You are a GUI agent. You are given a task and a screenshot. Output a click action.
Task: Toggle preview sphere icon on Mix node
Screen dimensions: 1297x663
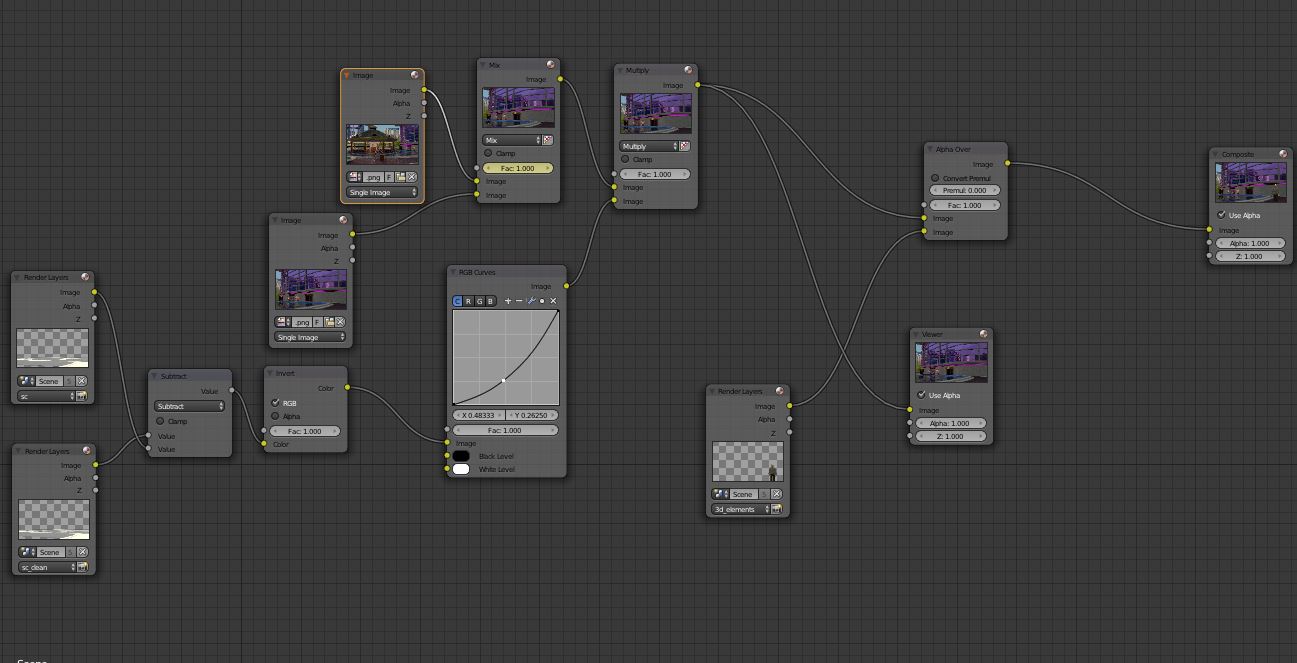550,65
